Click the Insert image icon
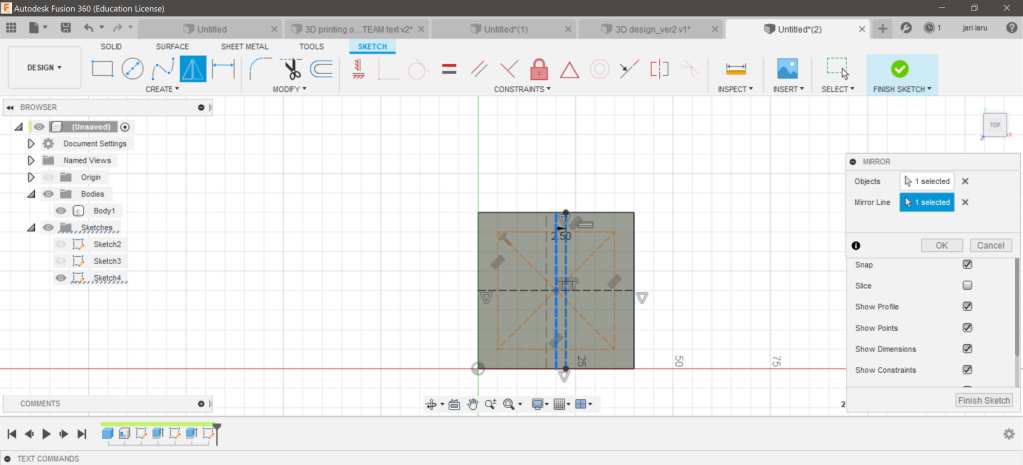 coord(787,68)
